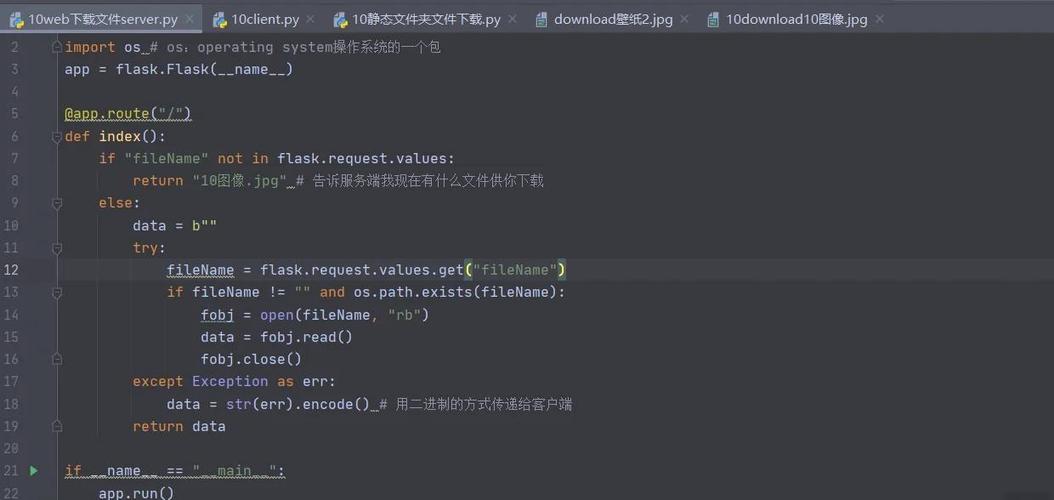Click the image file icon on download壁纸2.jpg tab

click(541, 19)
